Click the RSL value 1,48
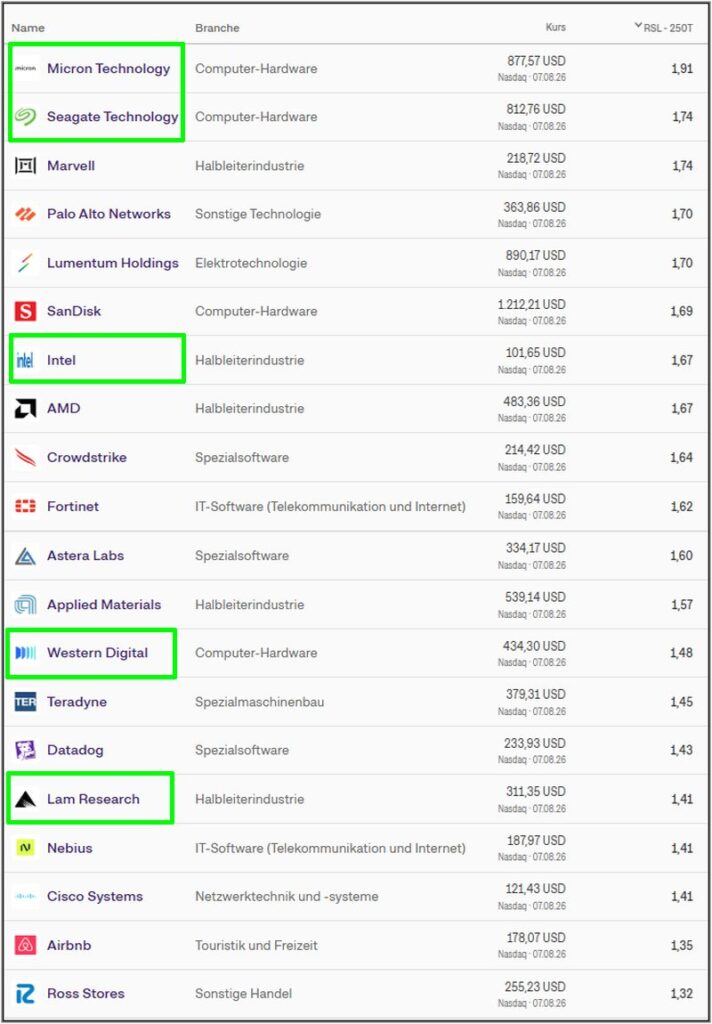Viewport: 712px width, 1024px height. pos(682,653)
